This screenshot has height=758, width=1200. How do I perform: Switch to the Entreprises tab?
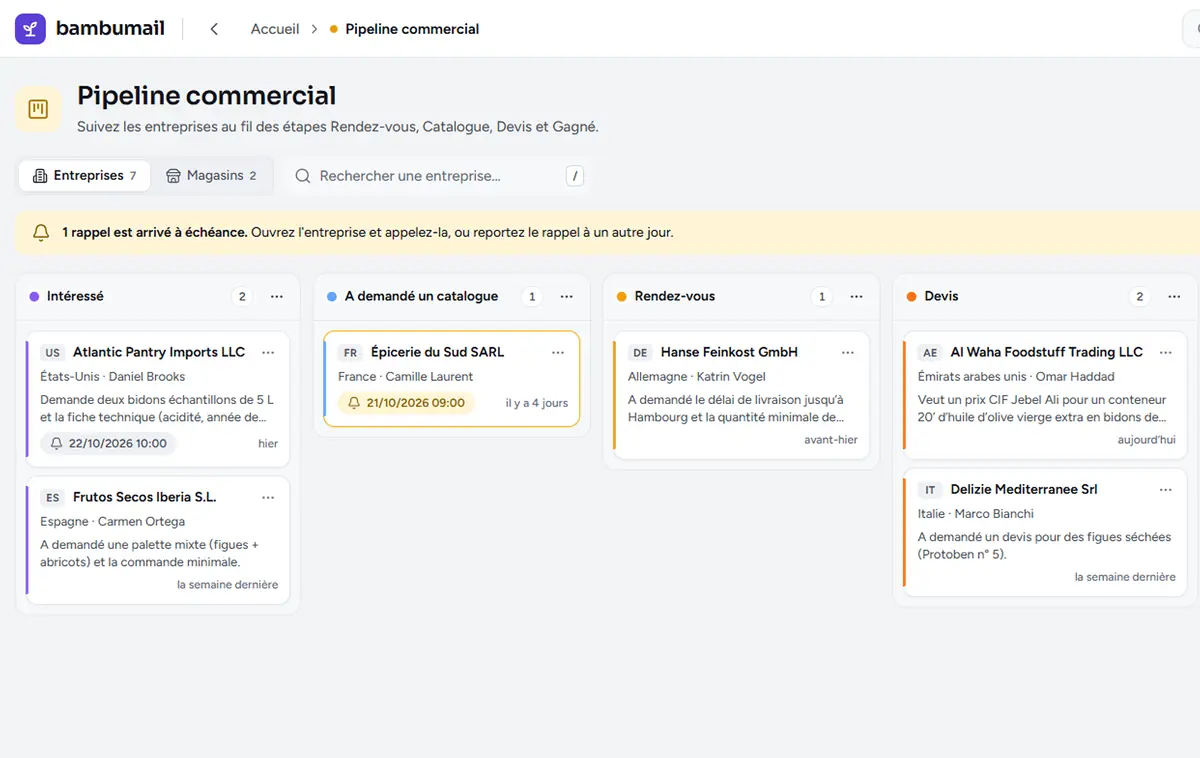84,176
